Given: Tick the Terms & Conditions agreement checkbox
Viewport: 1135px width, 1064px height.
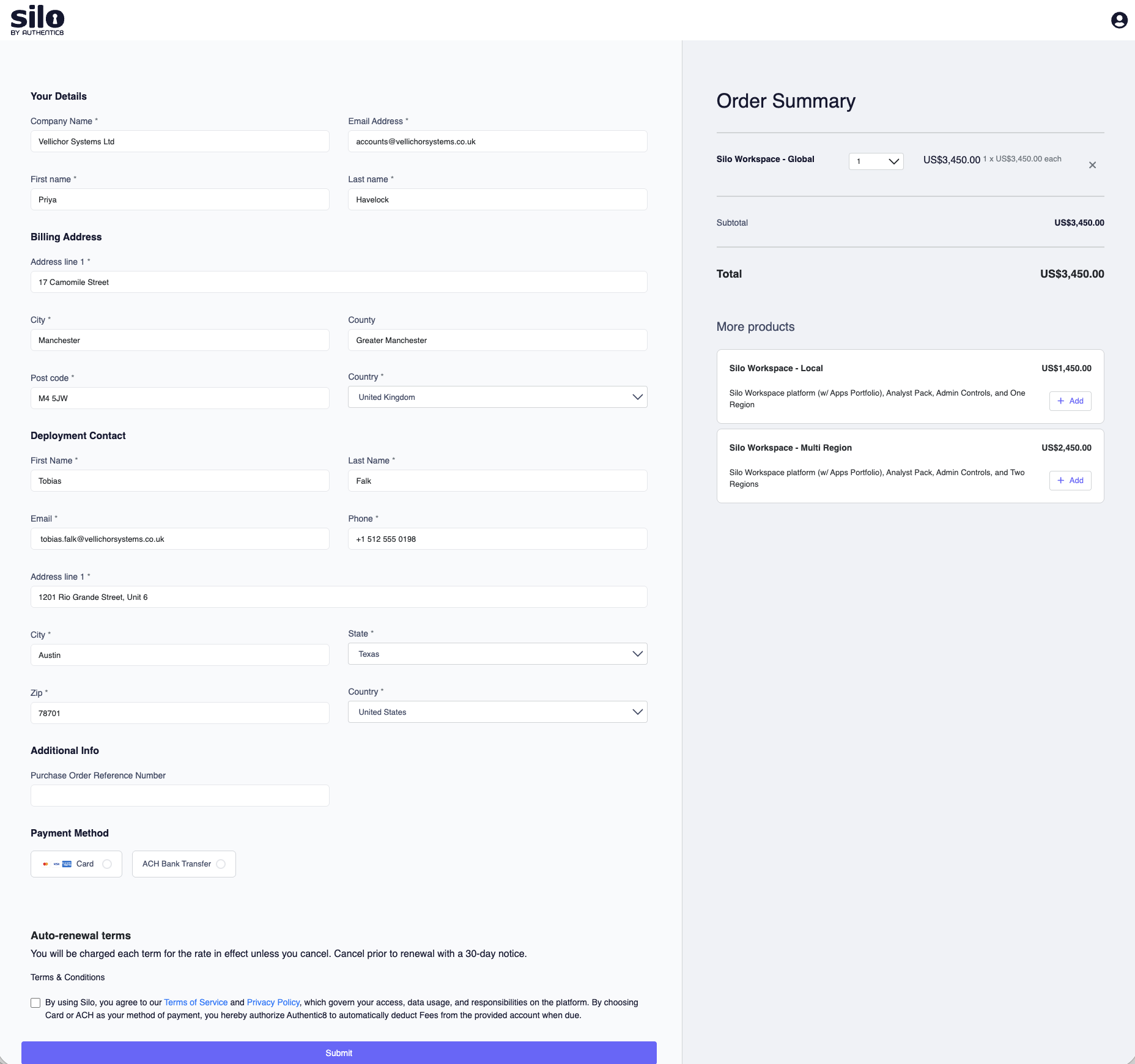Looking at the screenshot, I should pos(35,1003).
